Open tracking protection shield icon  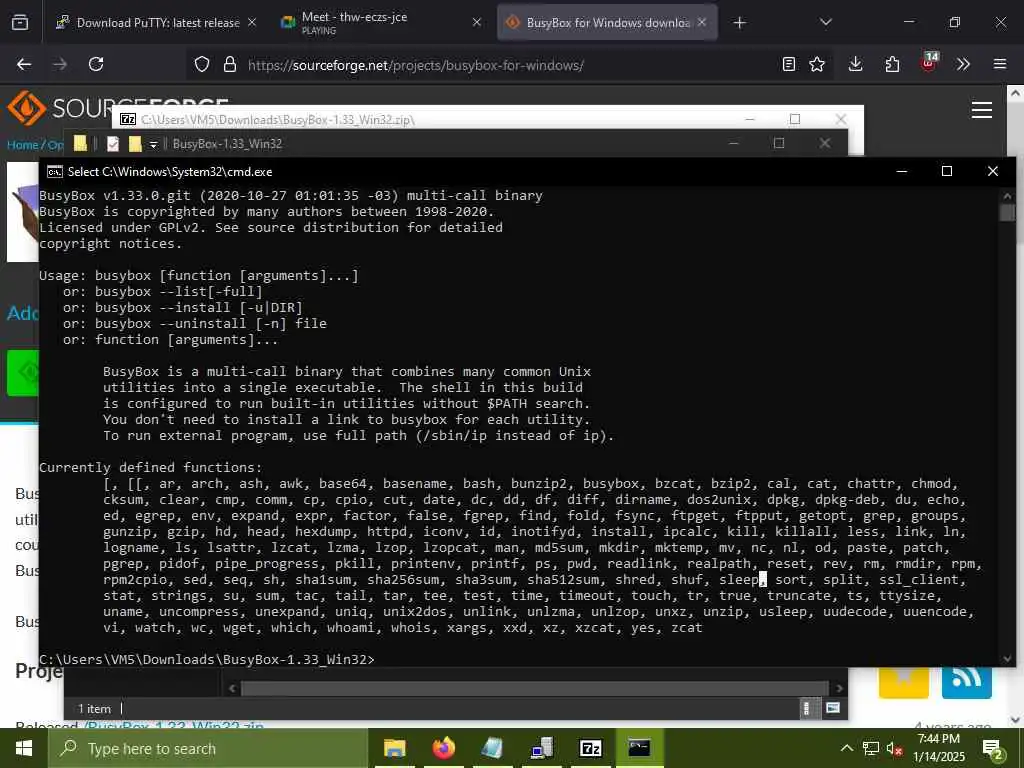click(x=202, y=65)
